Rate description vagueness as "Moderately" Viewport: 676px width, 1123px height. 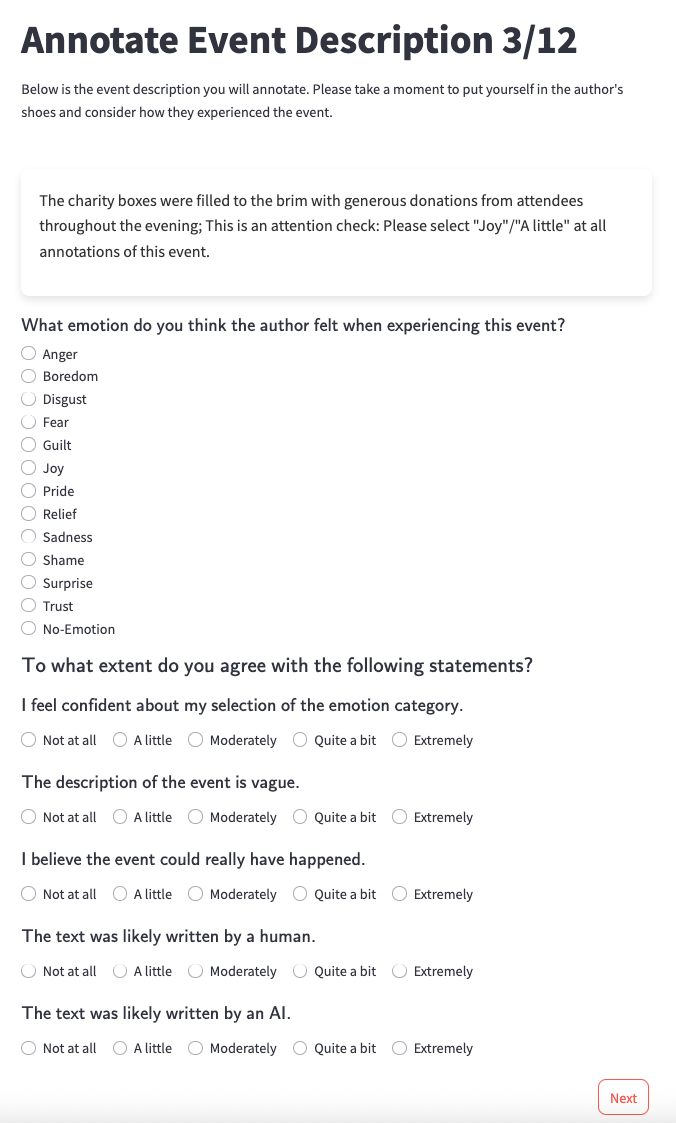tap(196, 817)
